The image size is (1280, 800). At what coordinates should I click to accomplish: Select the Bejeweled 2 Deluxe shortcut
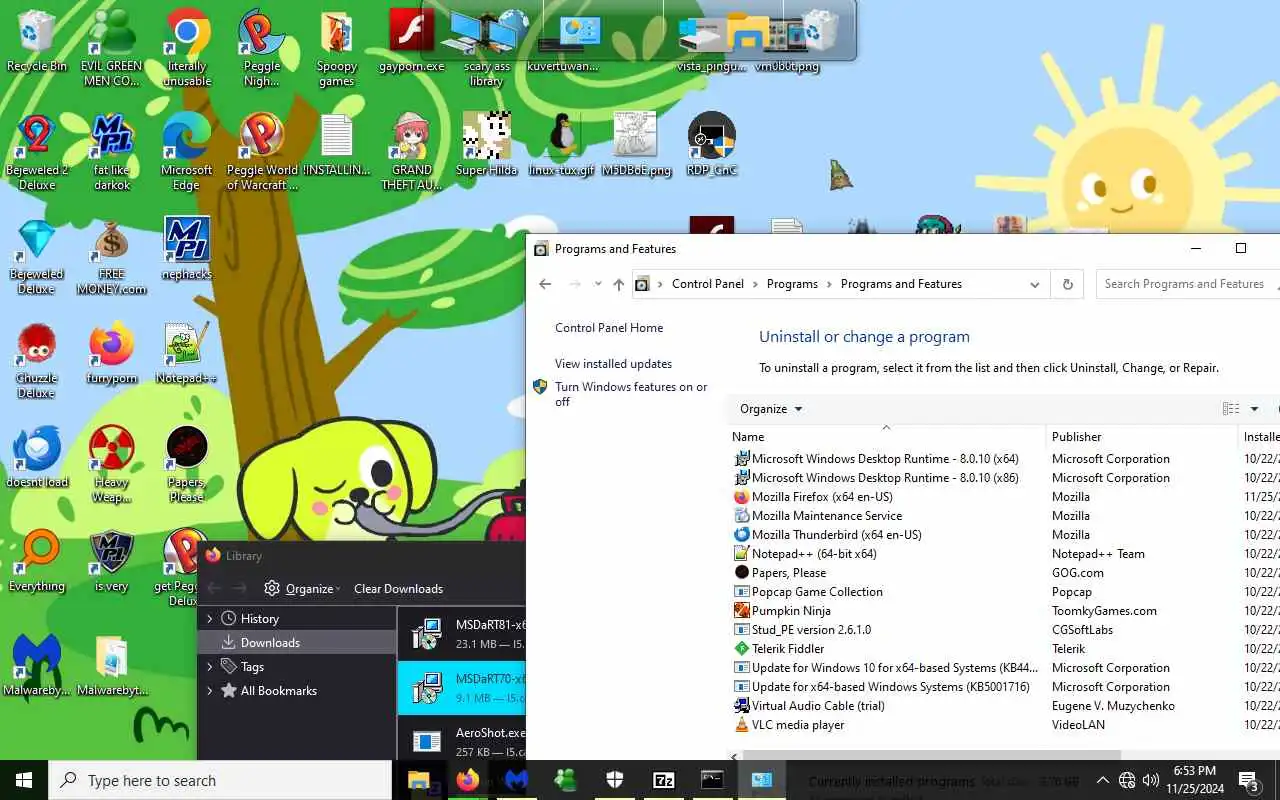pos(36,152)
